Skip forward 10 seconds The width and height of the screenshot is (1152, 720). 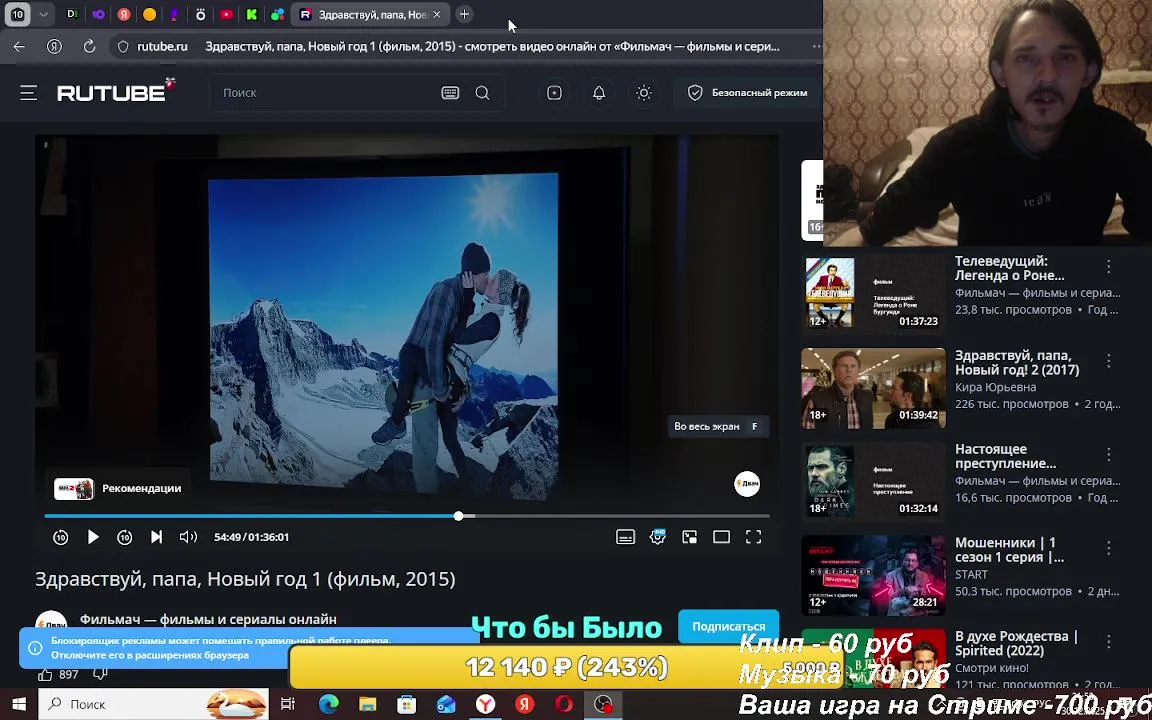point(125,537)
